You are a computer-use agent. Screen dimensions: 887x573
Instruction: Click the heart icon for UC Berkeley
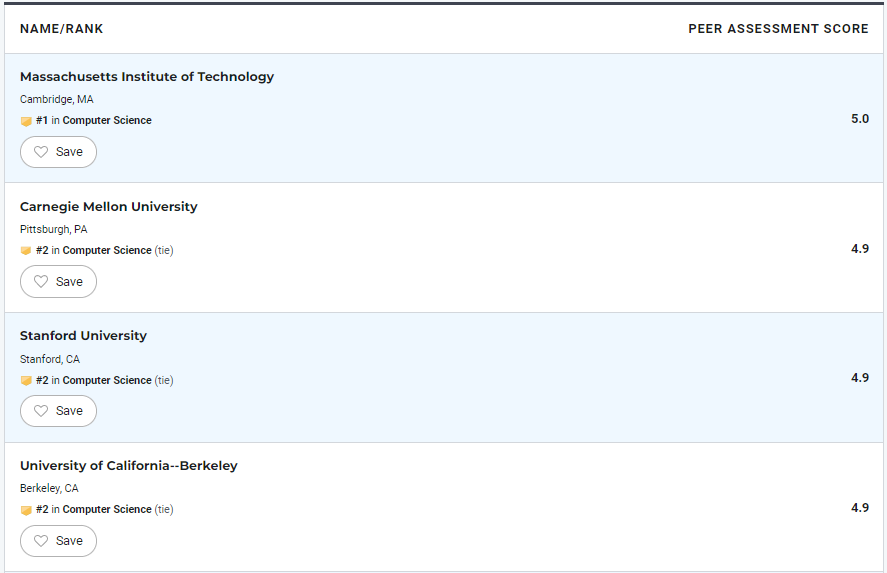[x=41, y=541]
